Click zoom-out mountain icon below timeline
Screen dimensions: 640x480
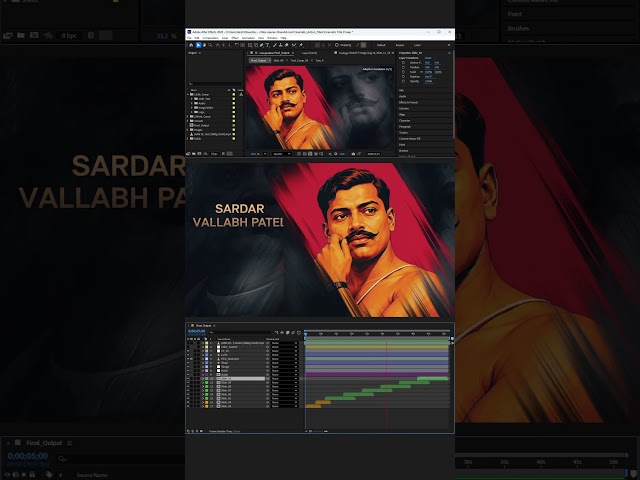click(306, 431)
